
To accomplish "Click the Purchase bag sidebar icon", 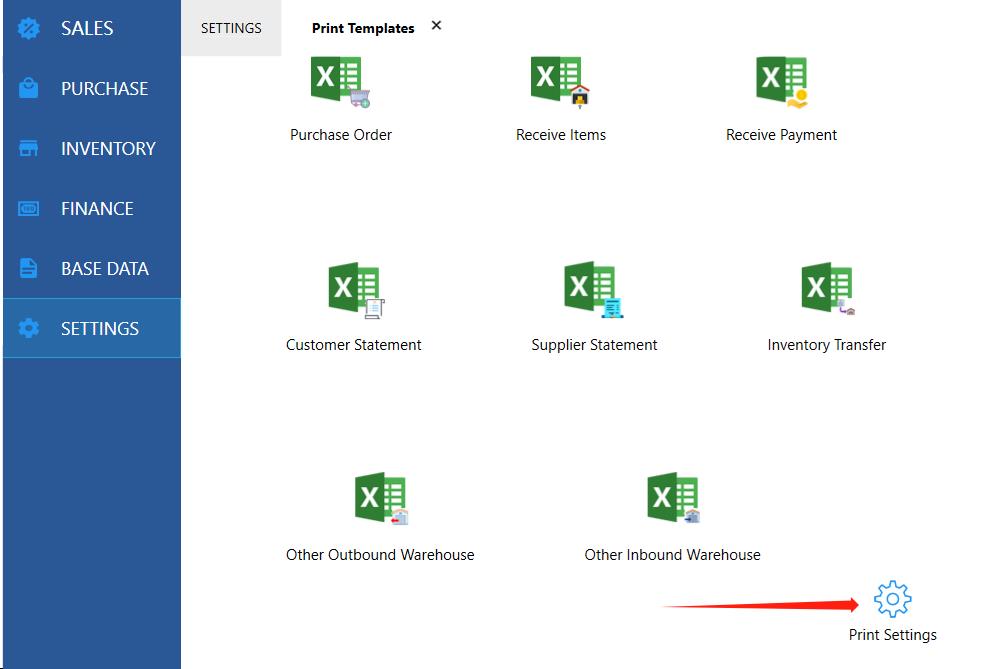I will click(x=28, y=88).
